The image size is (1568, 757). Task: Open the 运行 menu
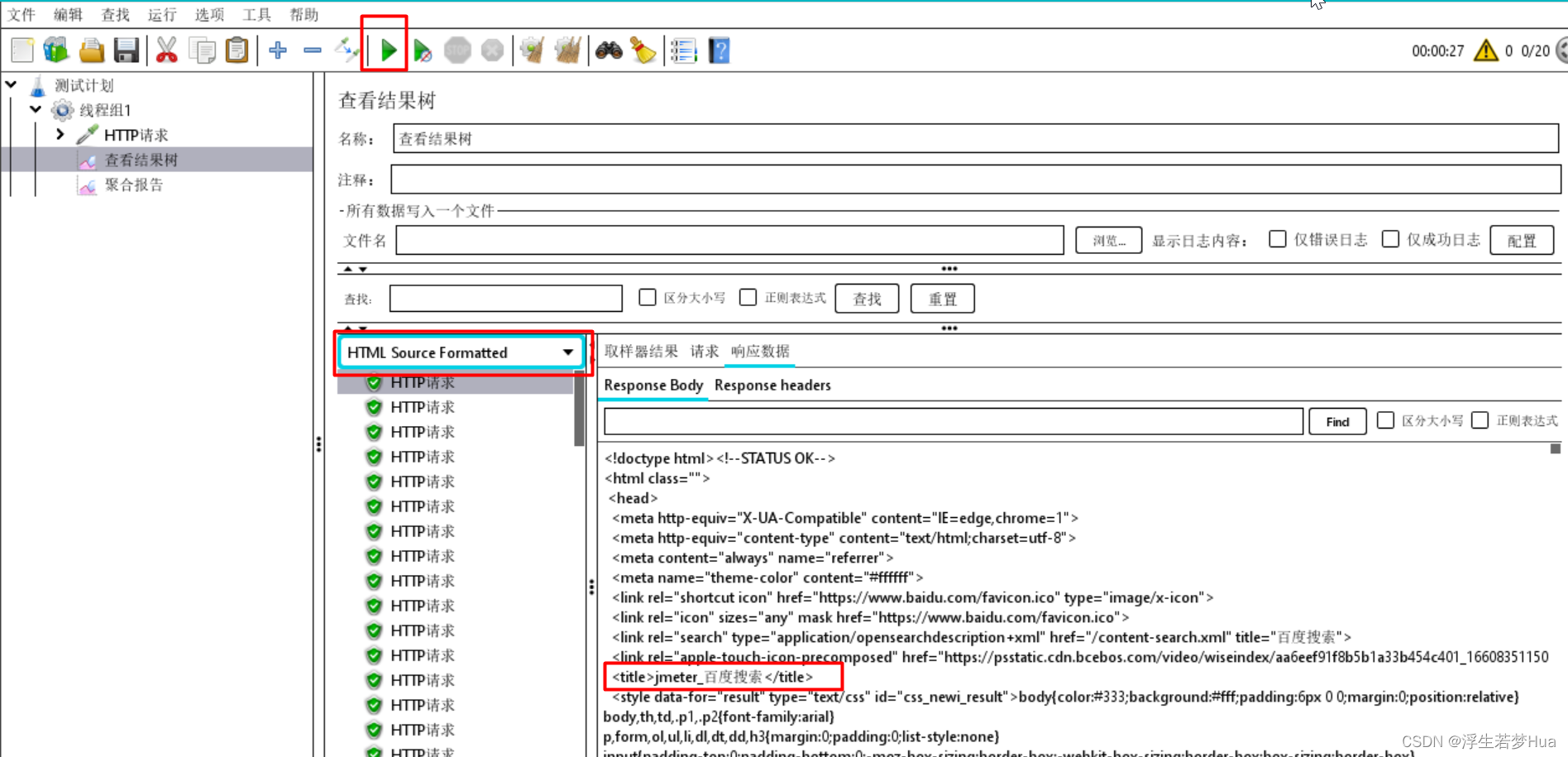pos(162,14)
